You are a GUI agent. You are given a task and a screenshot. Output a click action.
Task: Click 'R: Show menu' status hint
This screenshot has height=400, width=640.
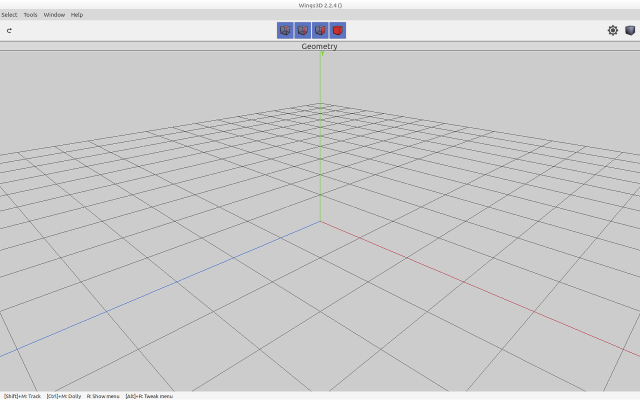103,396
